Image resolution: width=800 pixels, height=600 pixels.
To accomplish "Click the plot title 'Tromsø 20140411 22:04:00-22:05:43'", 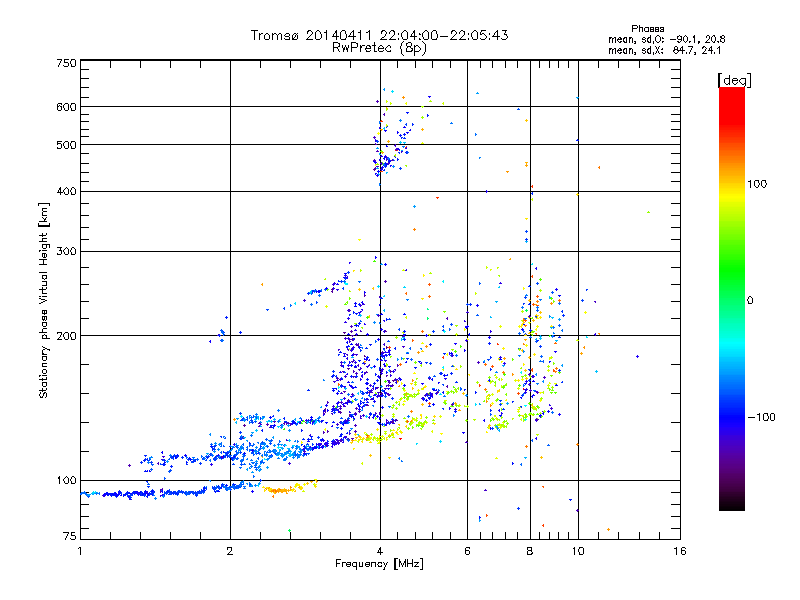I will coord(379,35).
